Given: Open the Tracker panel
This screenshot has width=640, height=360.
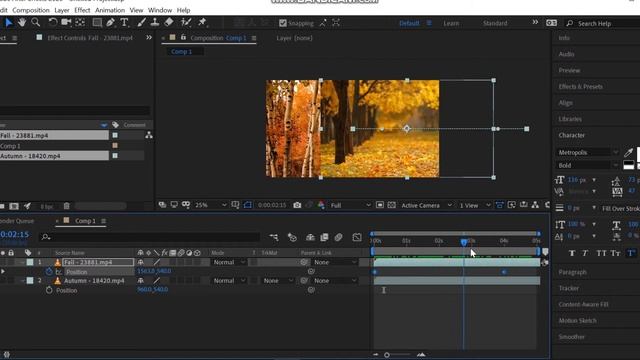Looking at the screenshot, I should pos(569,288).
